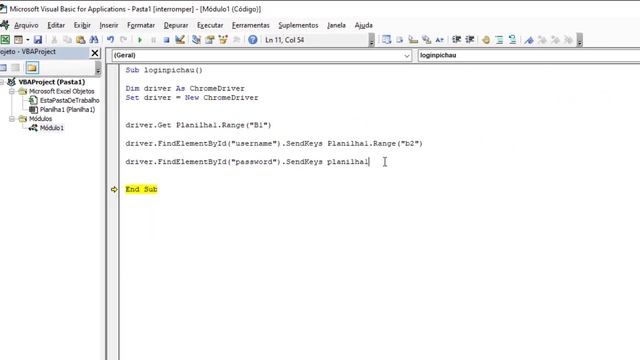Open the Arquivo menu

tap(26, 25)
